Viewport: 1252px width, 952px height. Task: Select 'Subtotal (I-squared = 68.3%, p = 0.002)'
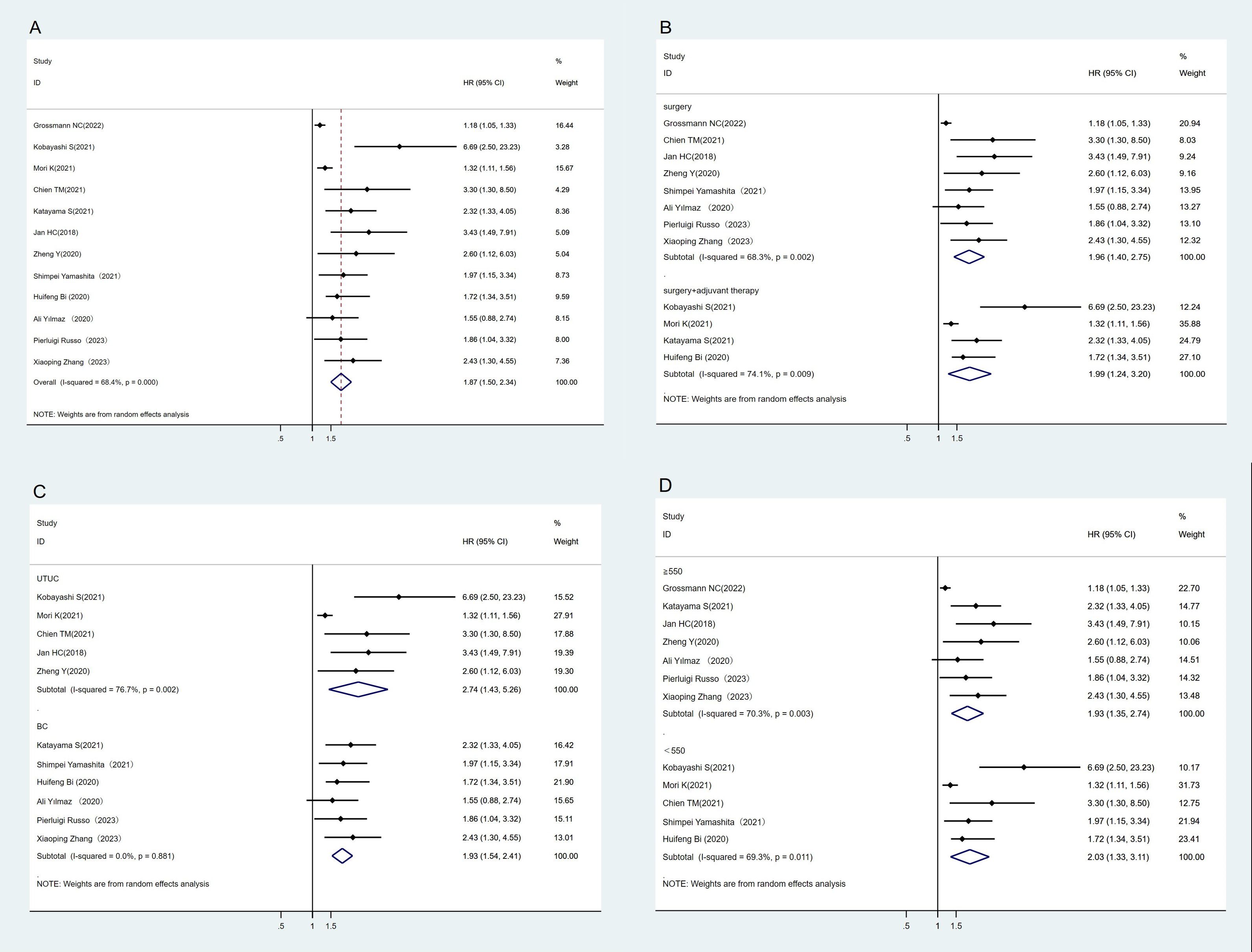(739, 257)
